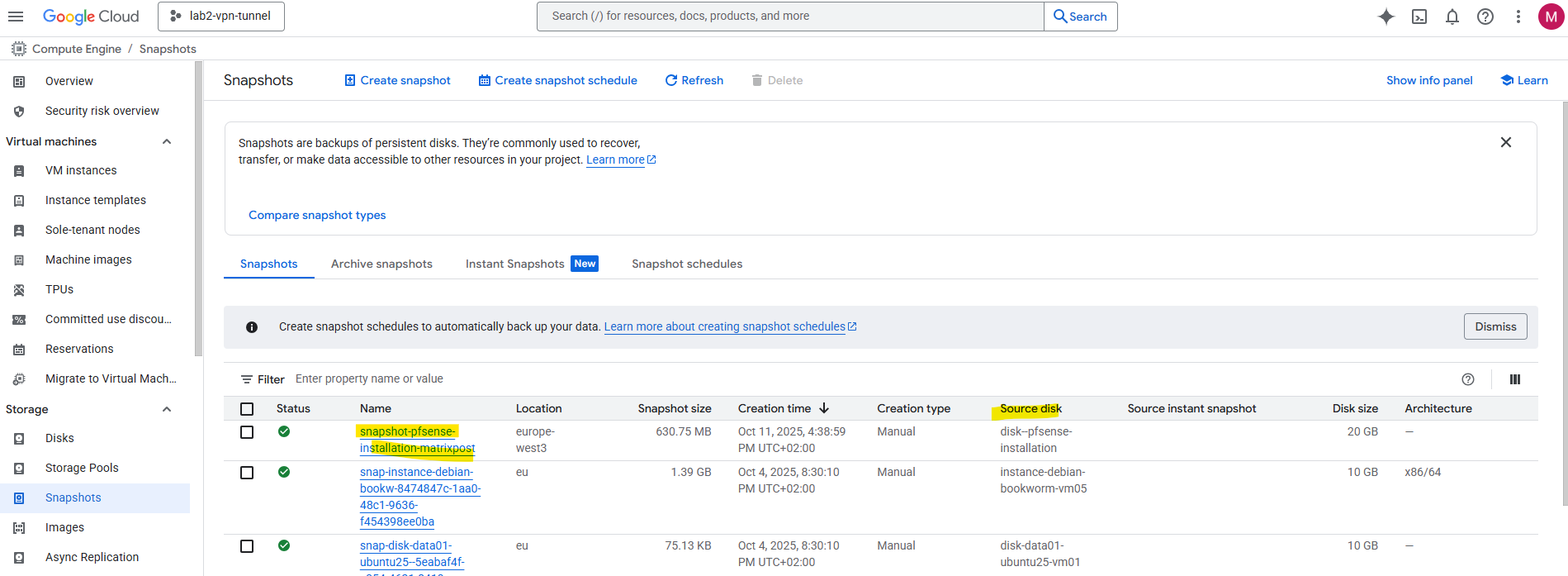Open column display options icon
1568x576 pixels.
click(1515, 379)
